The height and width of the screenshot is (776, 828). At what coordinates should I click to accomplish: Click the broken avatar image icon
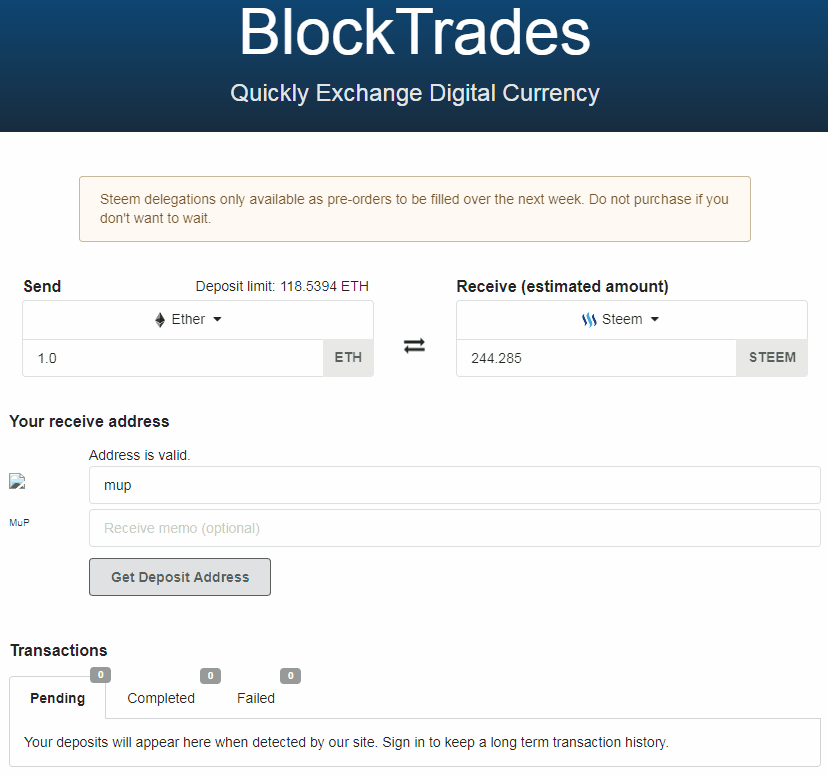[x=16, y=482]
